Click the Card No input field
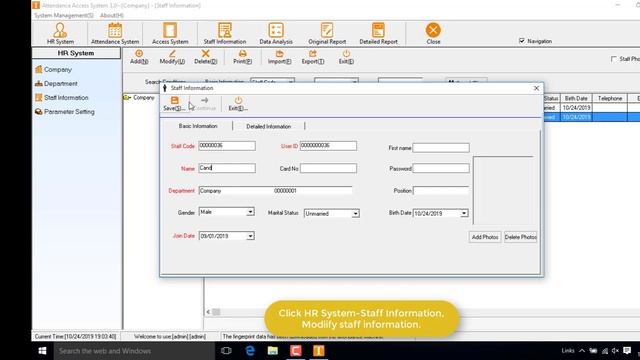640x360 pixels. (328, 168)
